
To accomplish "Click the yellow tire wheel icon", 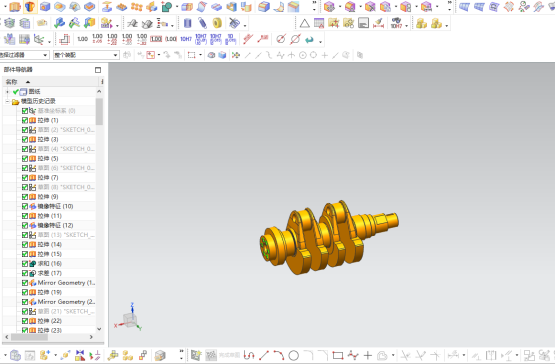I will pos(217,24).
